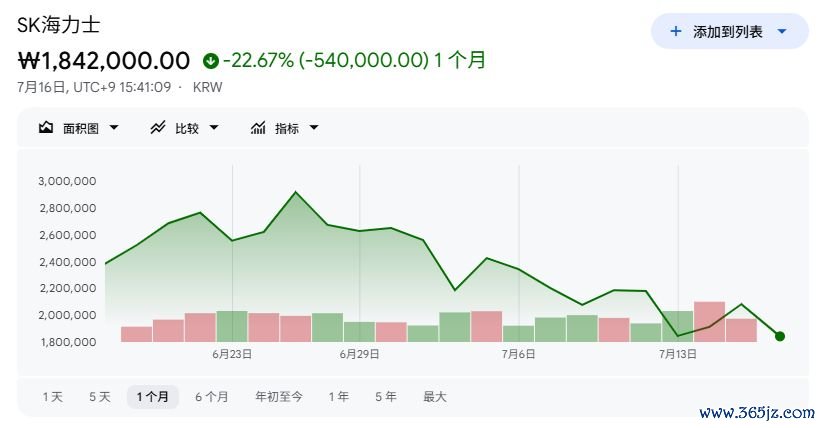Switch to the 5 年 range
The image size is (822, 428).
pyautogui.click(x=386, y=397)
